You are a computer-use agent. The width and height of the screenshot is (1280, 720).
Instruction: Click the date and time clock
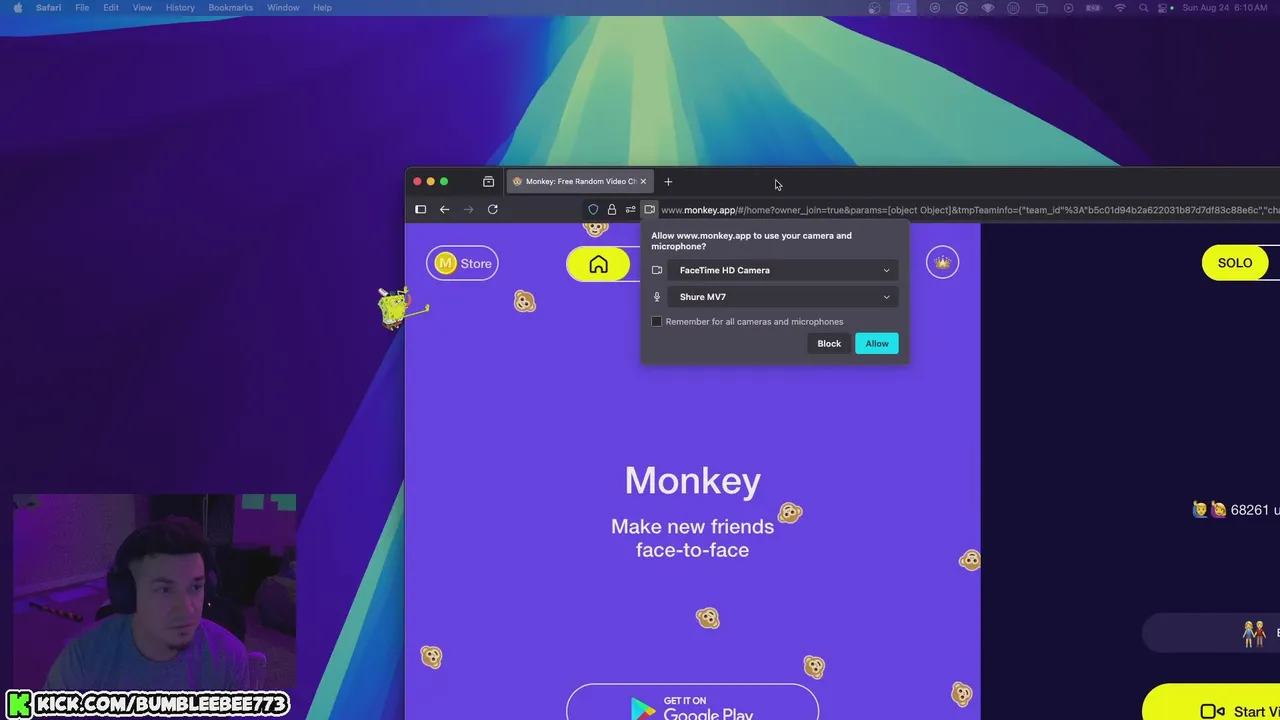click(1226, 8)
